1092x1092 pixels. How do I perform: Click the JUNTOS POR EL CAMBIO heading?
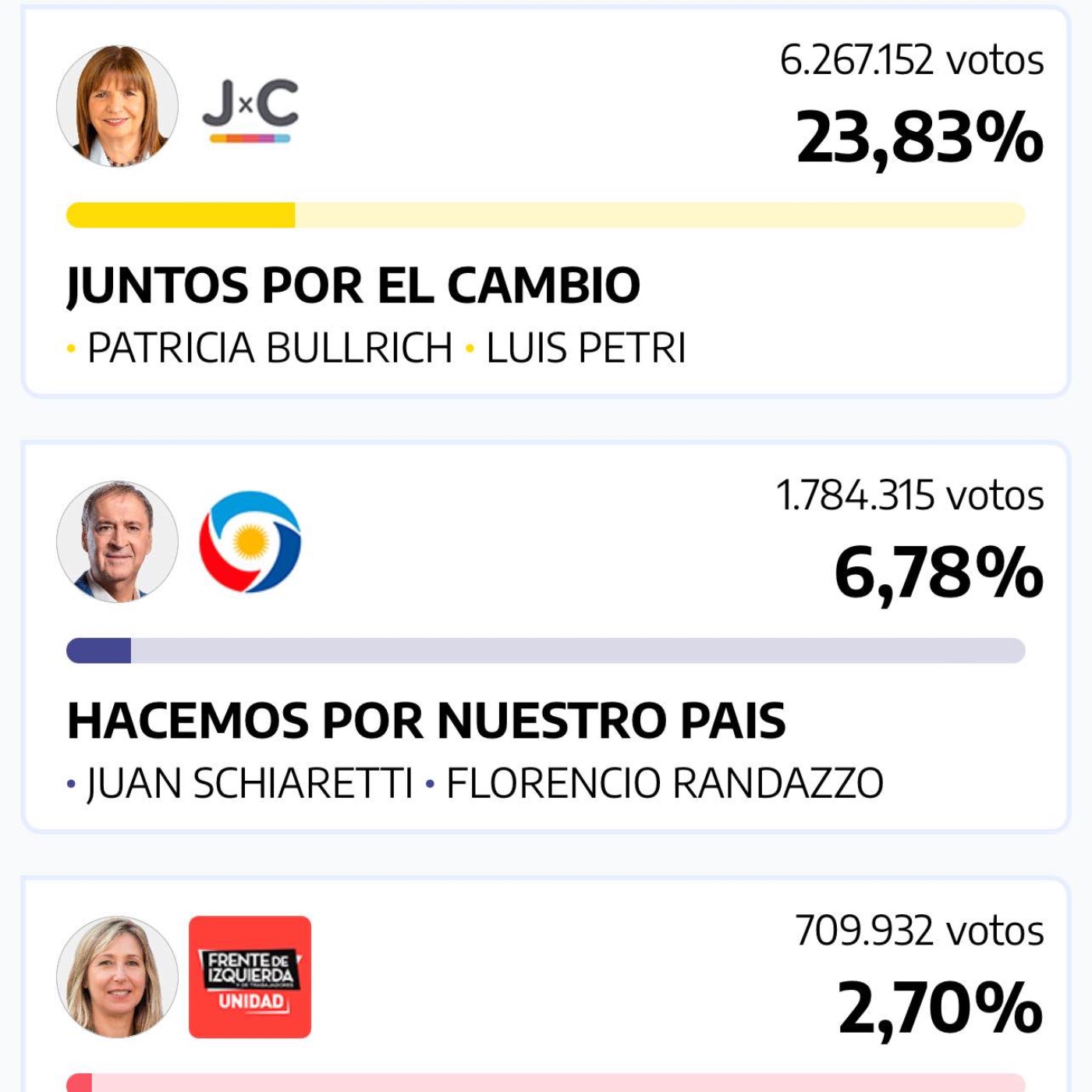(353, 285)
